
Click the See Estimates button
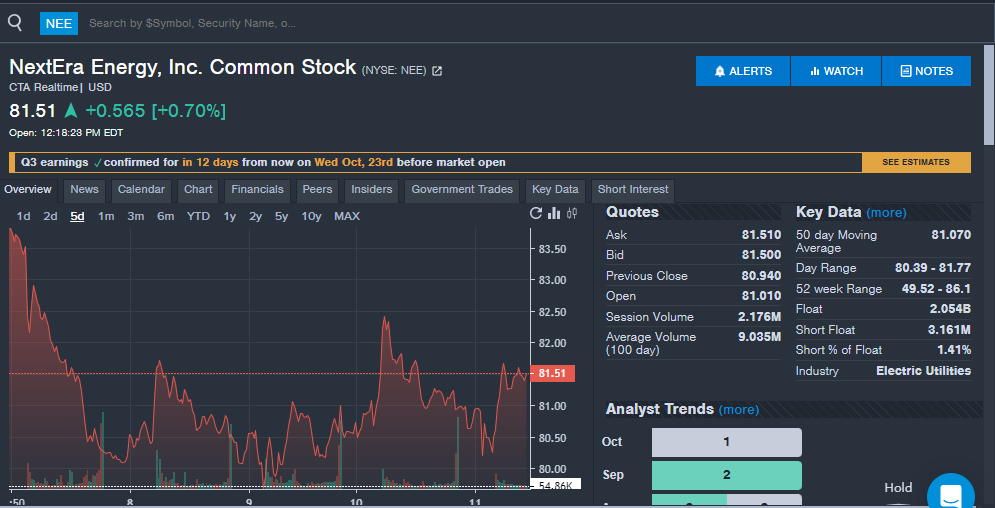tap(916, 162)
